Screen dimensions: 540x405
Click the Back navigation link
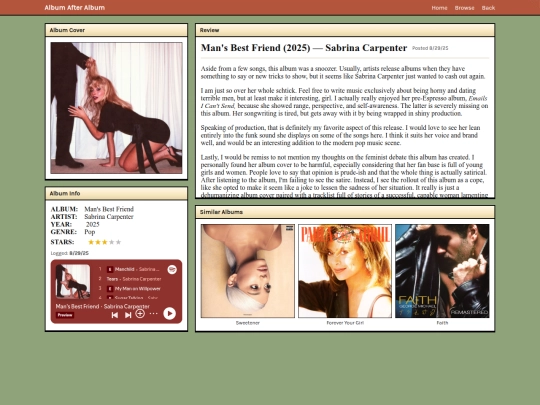click(488, 8)
